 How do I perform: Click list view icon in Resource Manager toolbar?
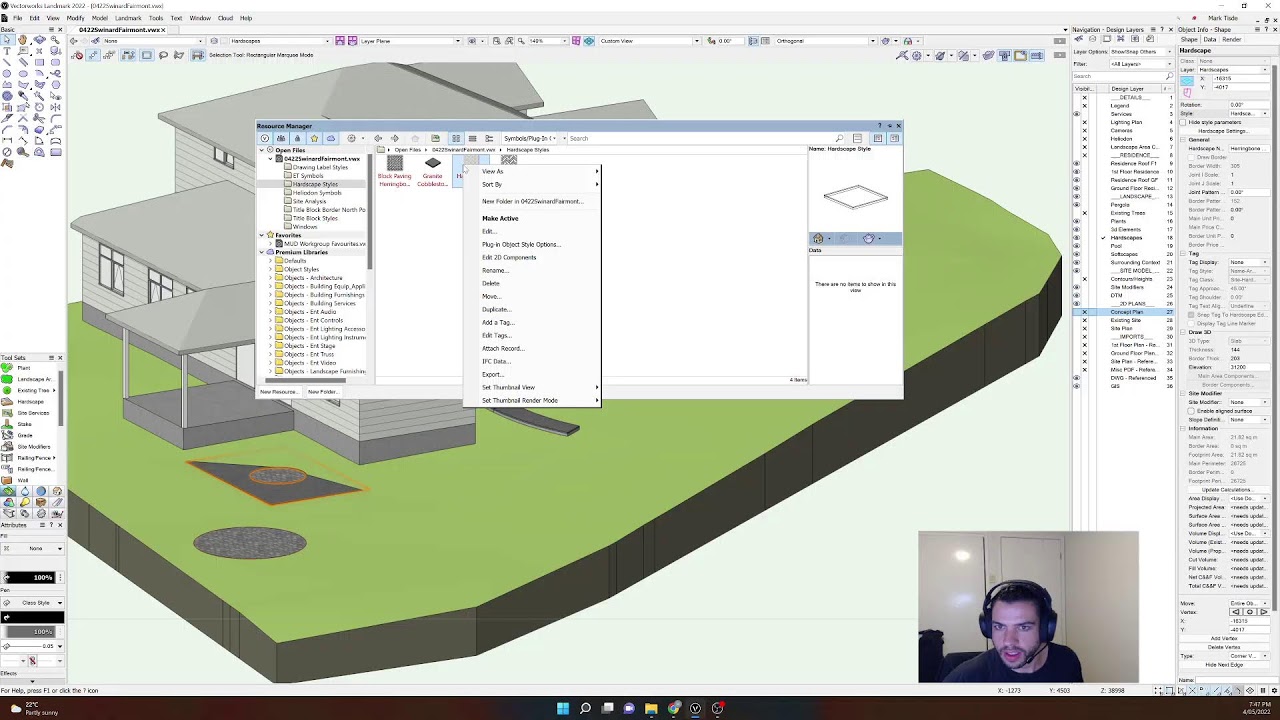(472, 138)
